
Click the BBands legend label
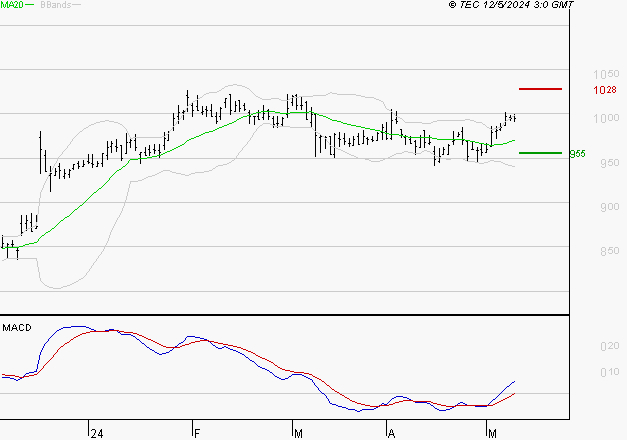pyautogui.click(x=56, y=5)
